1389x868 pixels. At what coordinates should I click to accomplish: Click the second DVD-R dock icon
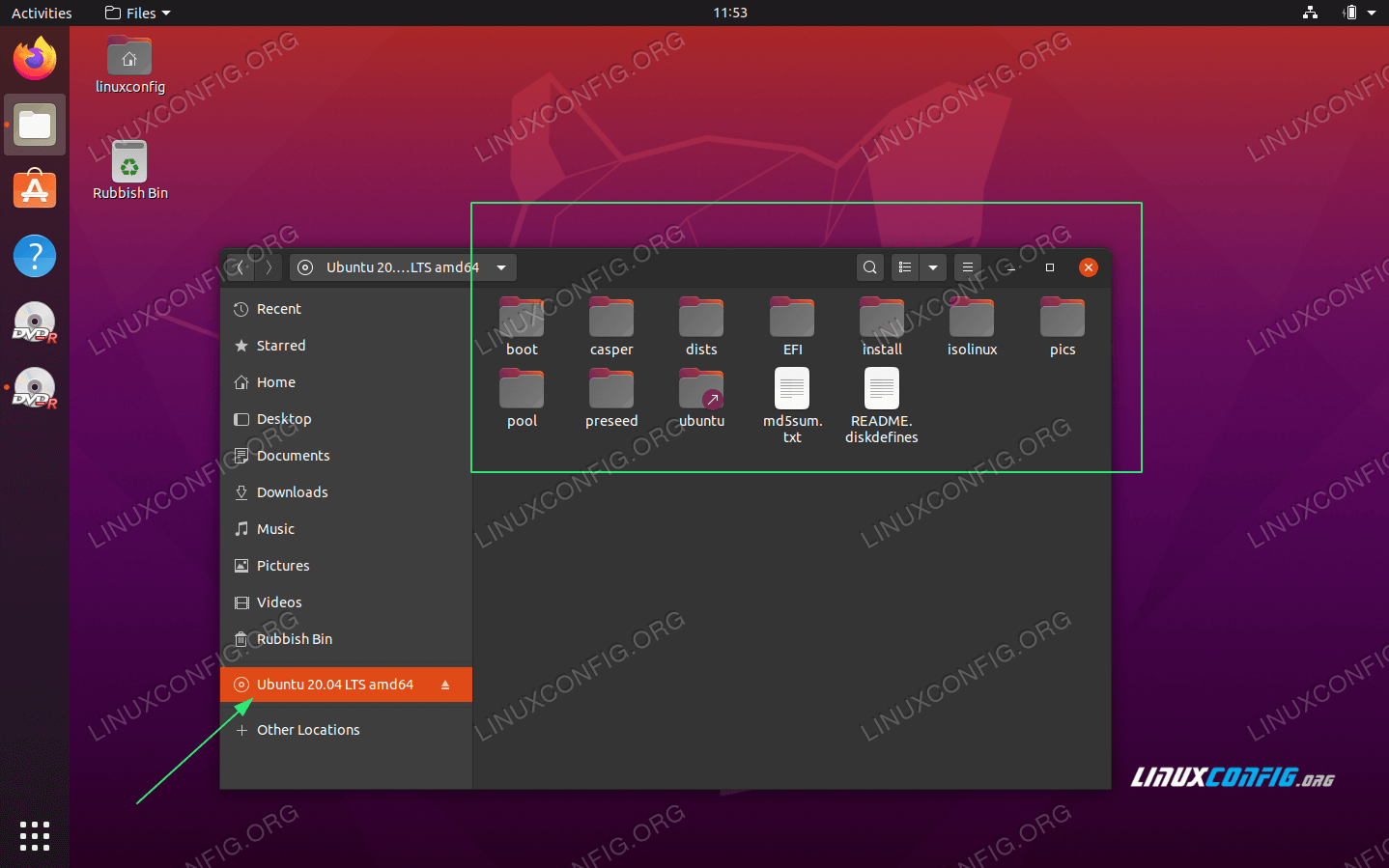click(35, 388)
